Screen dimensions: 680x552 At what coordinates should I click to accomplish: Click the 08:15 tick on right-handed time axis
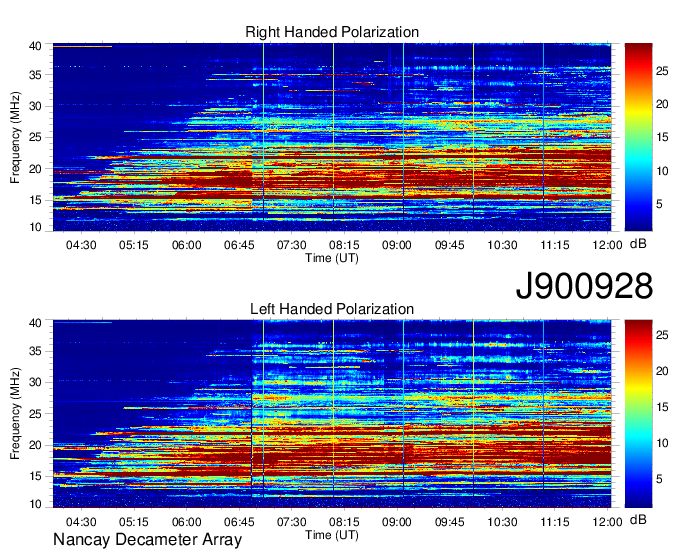(344, 245)
